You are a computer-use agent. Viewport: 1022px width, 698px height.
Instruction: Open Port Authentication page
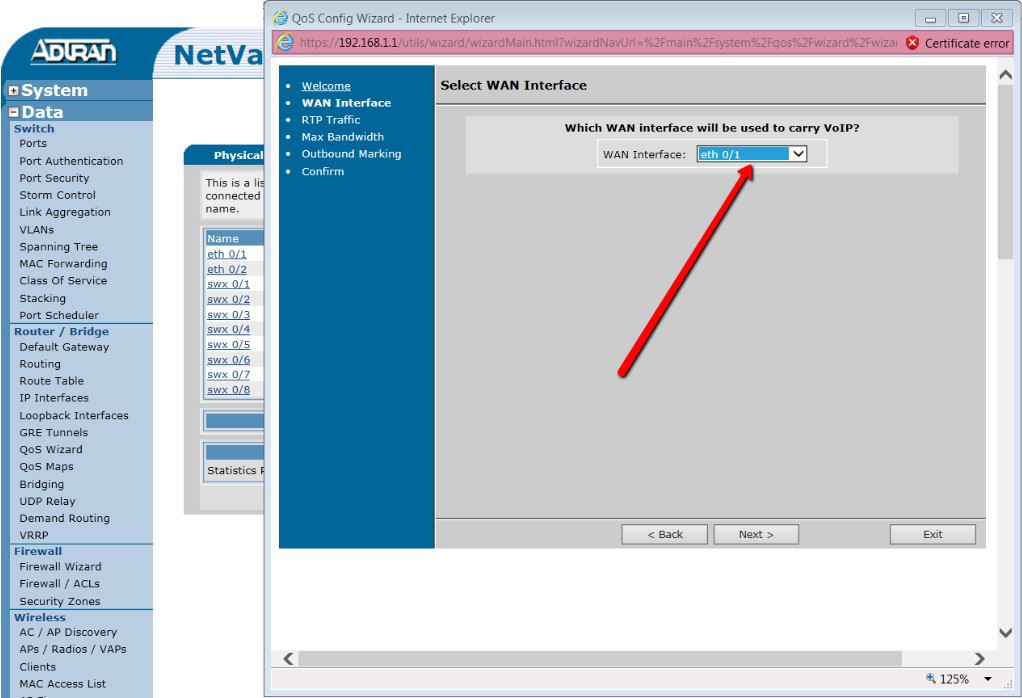click(71, 161)
